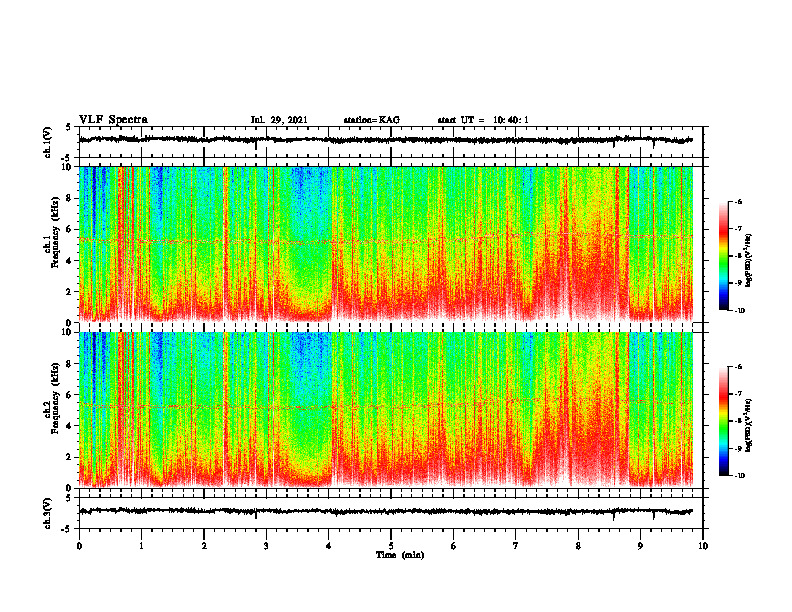Click the "2" kHz tick on ch.1 frequency axis
The width and height of the screenshot is (792, 612).
point(69,292)
